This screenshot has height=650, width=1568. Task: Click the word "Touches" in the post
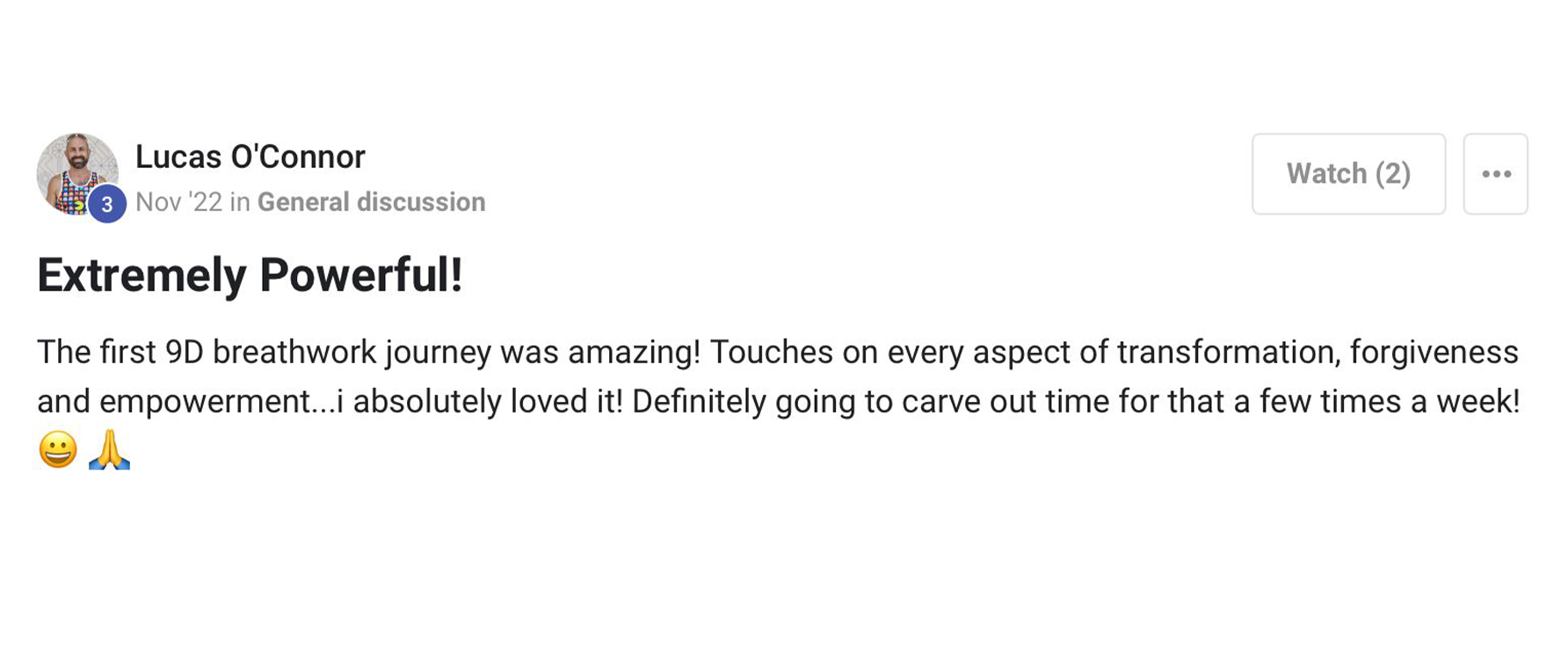[x=771, y=353]
